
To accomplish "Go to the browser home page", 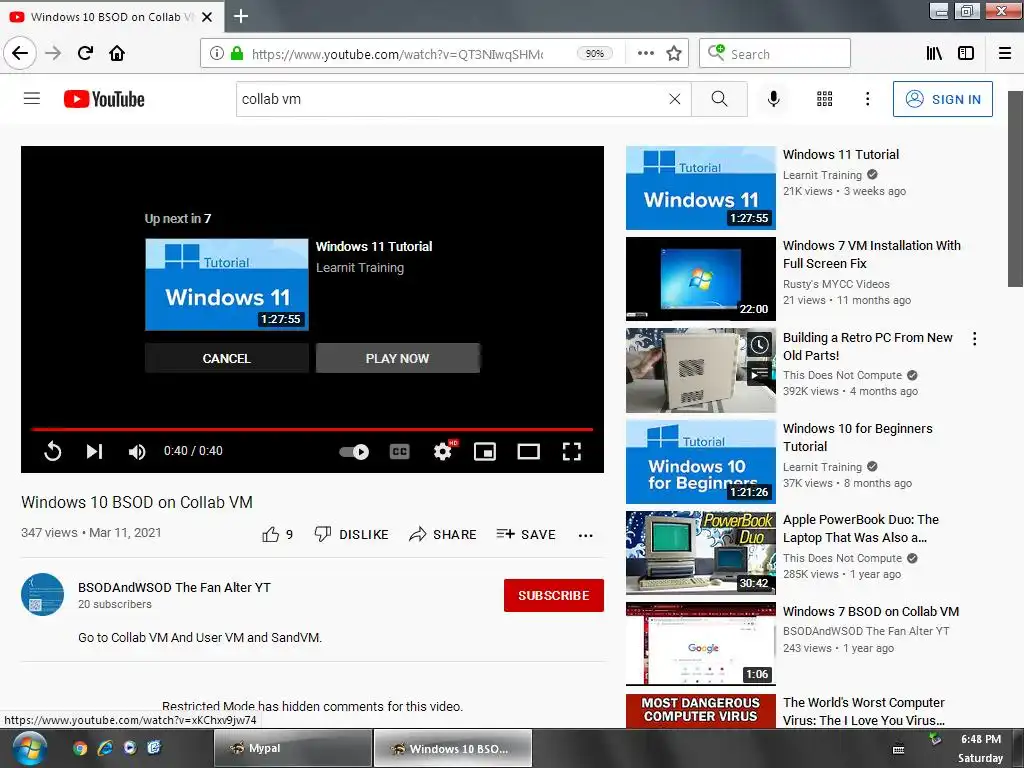I will 117,53.
